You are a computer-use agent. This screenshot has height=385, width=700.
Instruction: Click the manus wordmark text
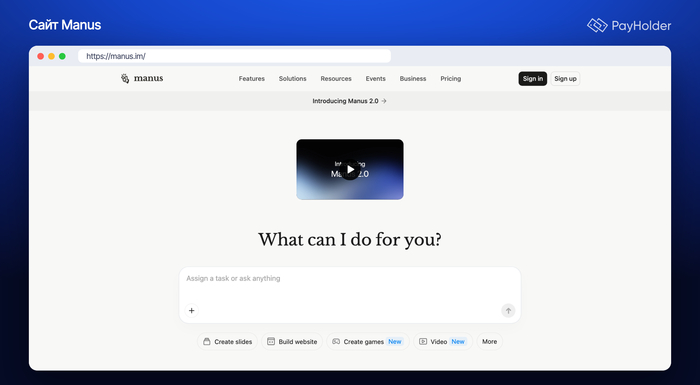(148, 79)
